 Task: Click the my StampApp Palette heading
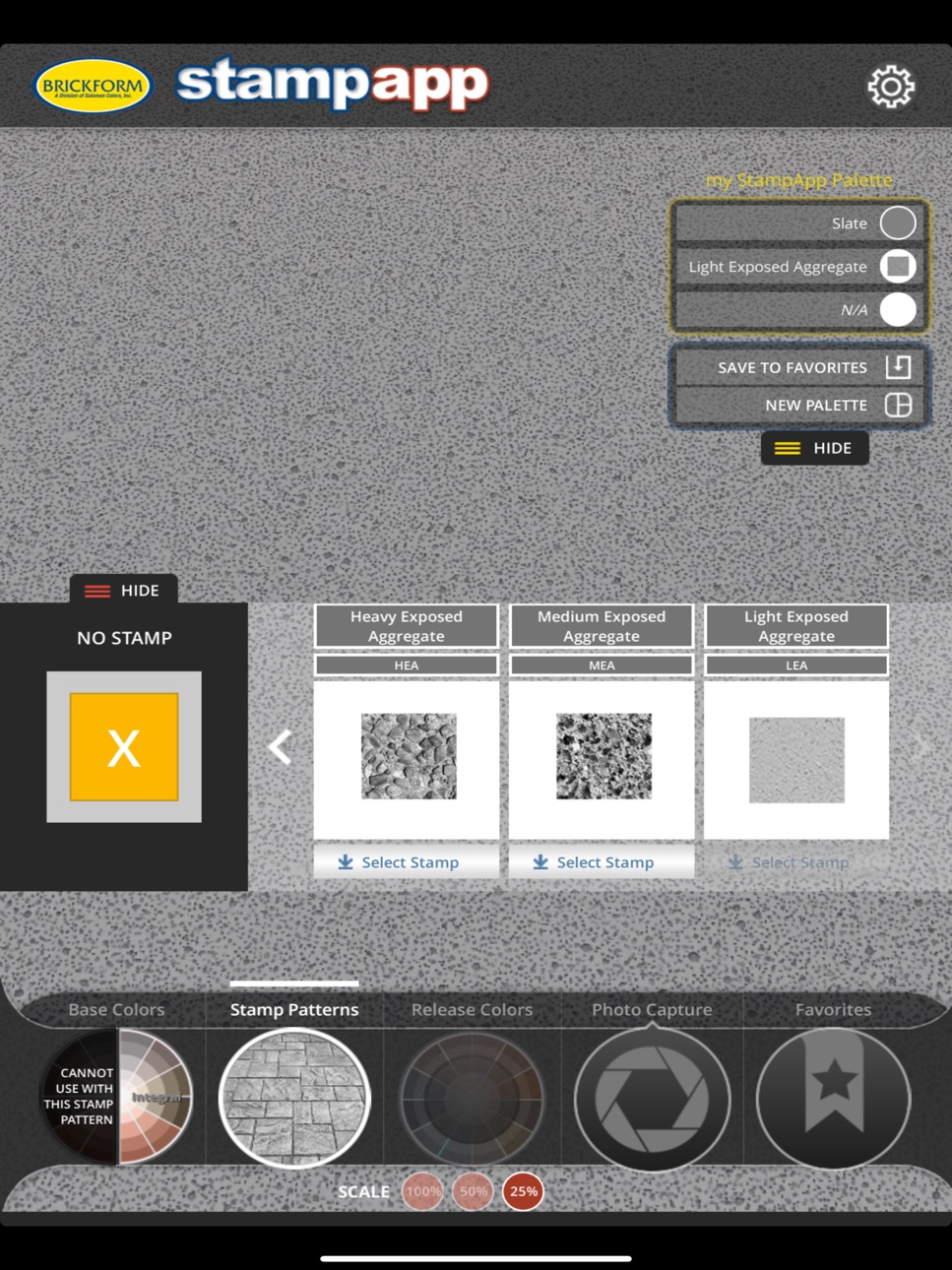click(x=799, y=180)
